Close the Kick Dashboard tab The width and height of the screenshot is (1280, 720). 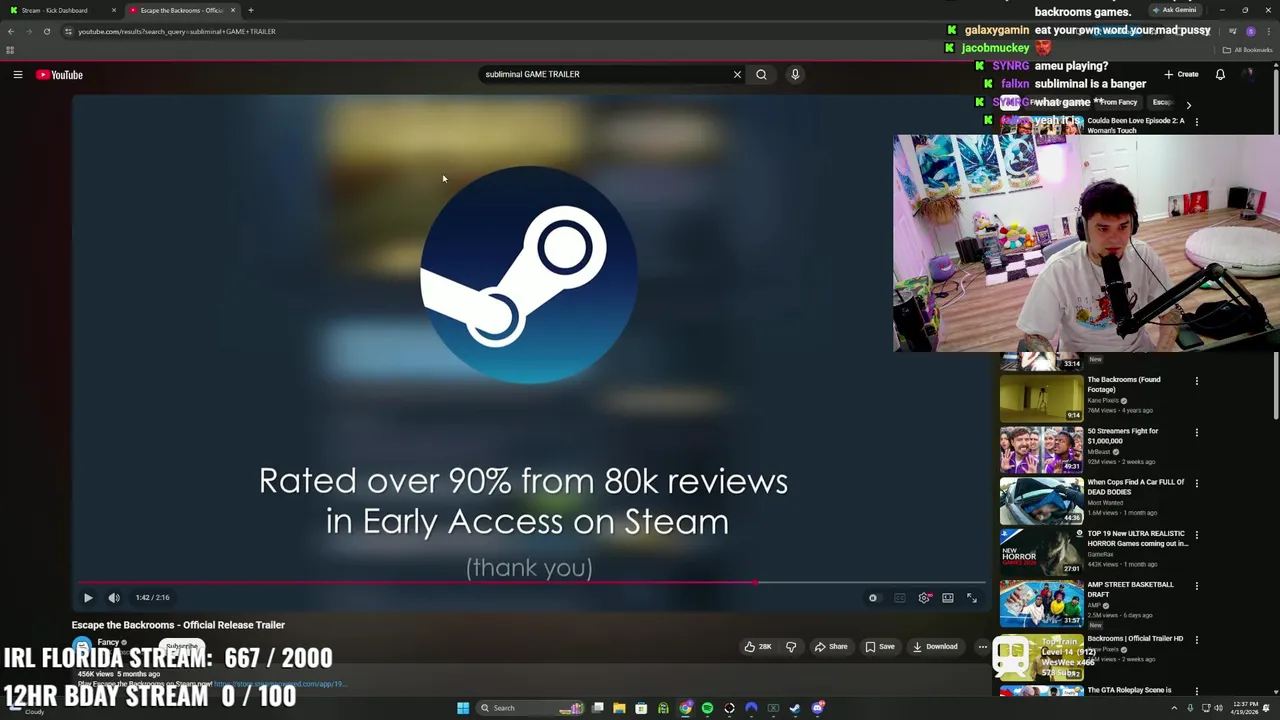[x=114, y=10]
